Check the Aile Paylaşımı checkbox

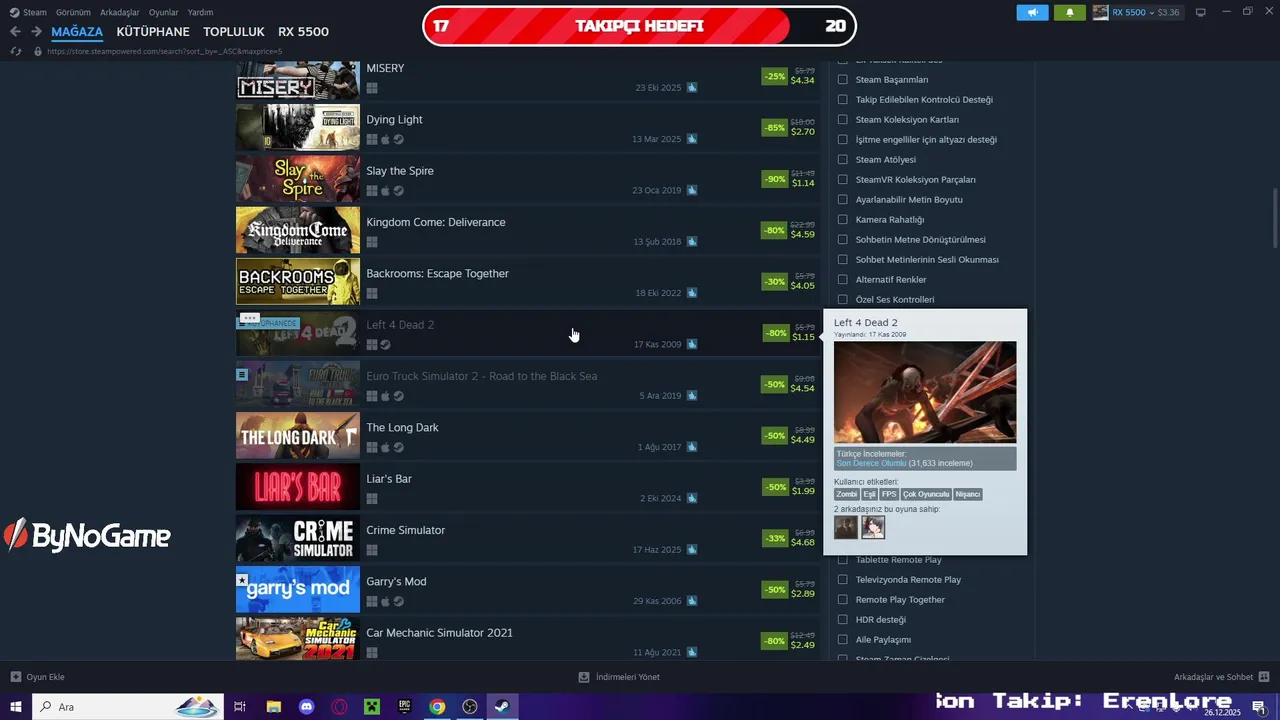[x=843, y=639]
